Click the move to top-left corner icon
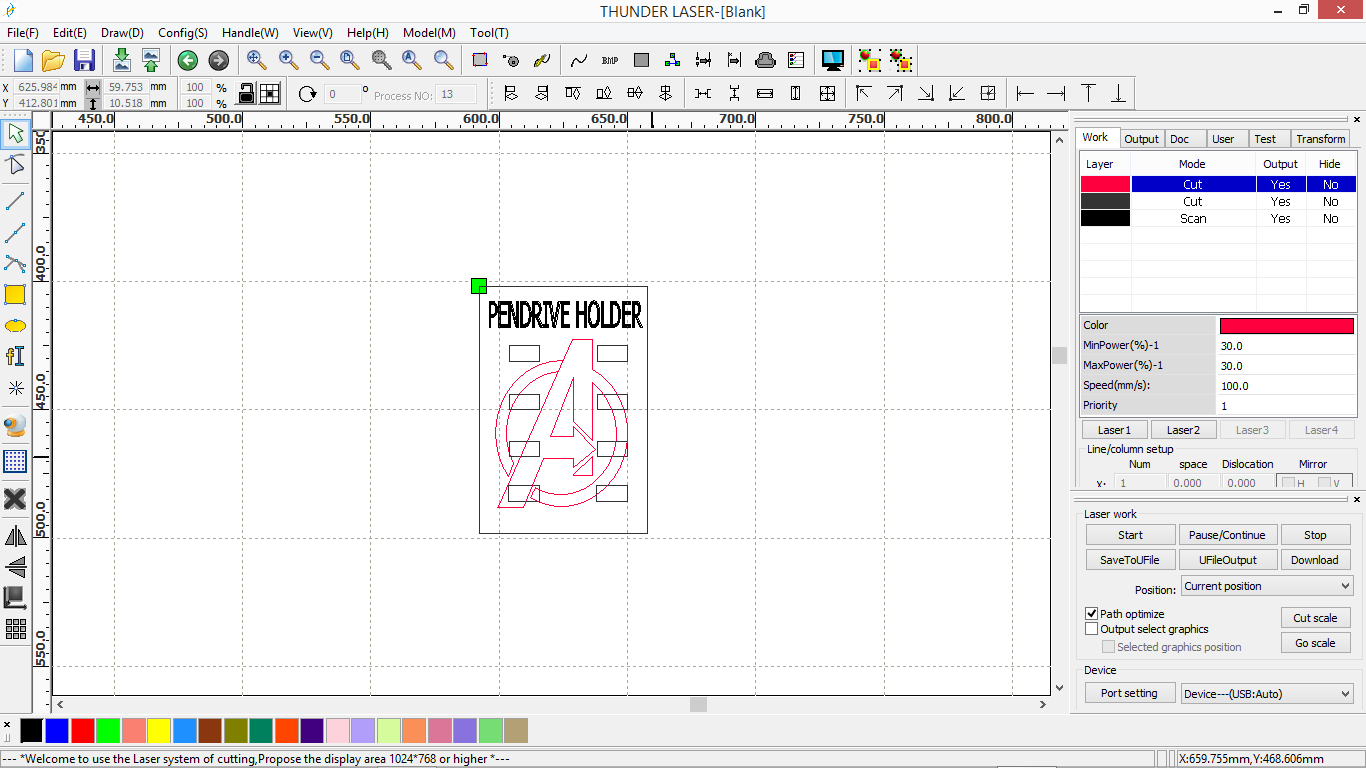Image resolution: width=1366 pixels, height=768 pixels. pyautogui.click(x=864, y=94)
